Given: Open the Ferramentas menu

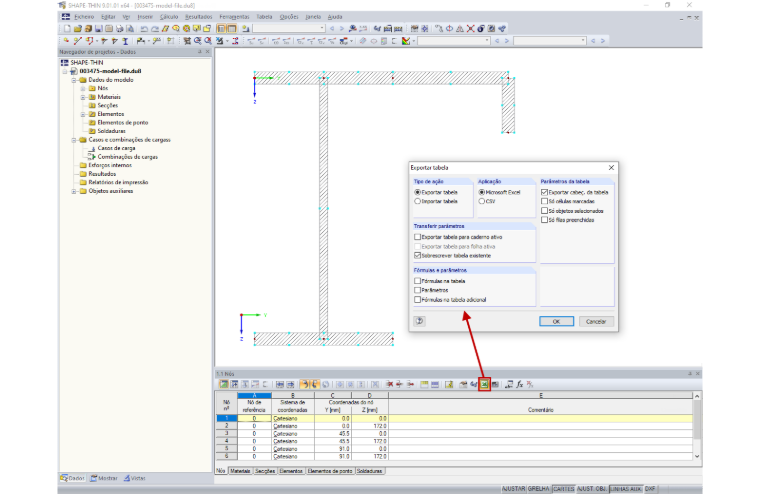Looking at the screenshot, I should [x=234, y=17].
